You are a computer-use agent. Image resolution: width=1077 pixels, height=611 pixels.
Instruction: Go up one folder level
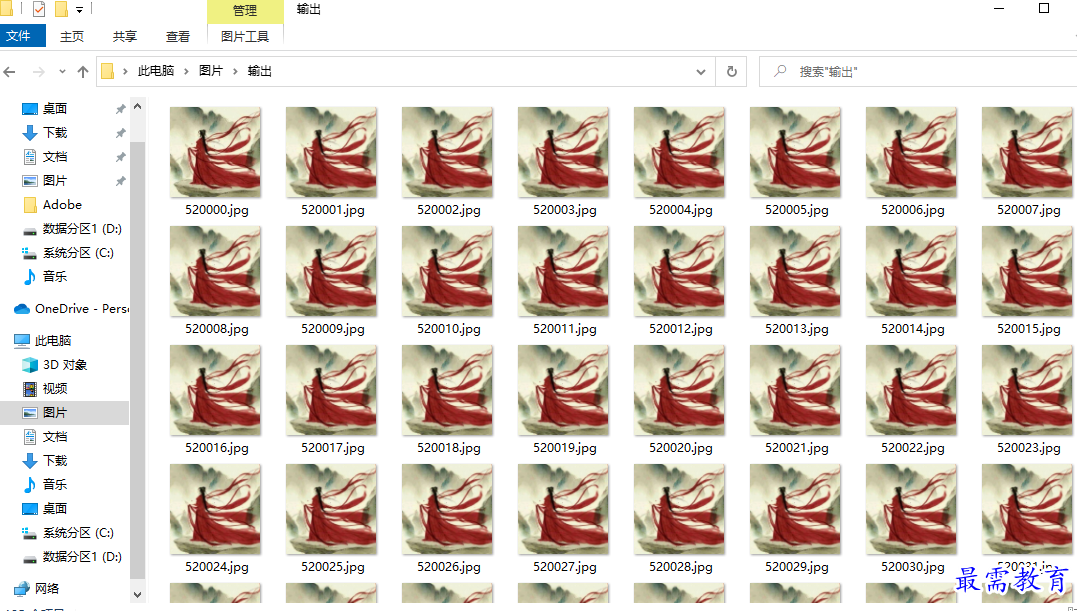[83, 71]
